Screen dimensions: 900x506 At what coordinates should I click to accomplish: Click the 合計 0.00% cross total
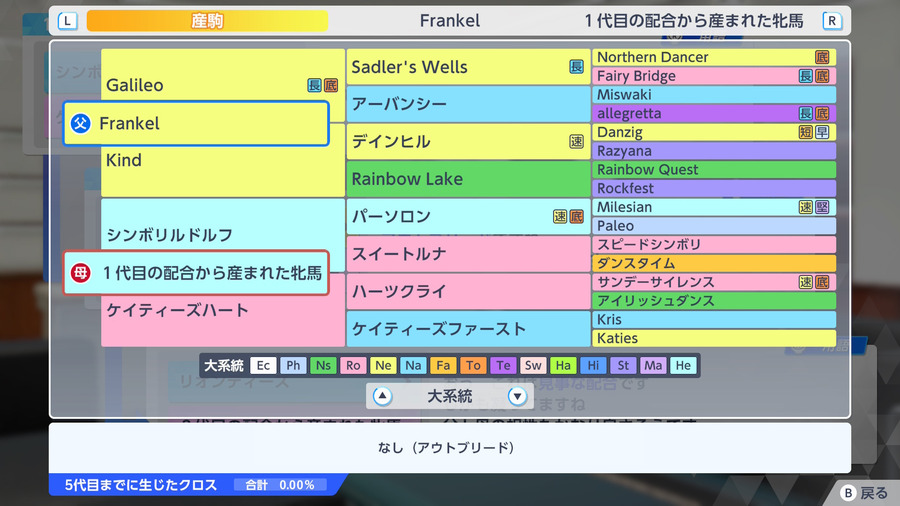(x=280, y=485)
